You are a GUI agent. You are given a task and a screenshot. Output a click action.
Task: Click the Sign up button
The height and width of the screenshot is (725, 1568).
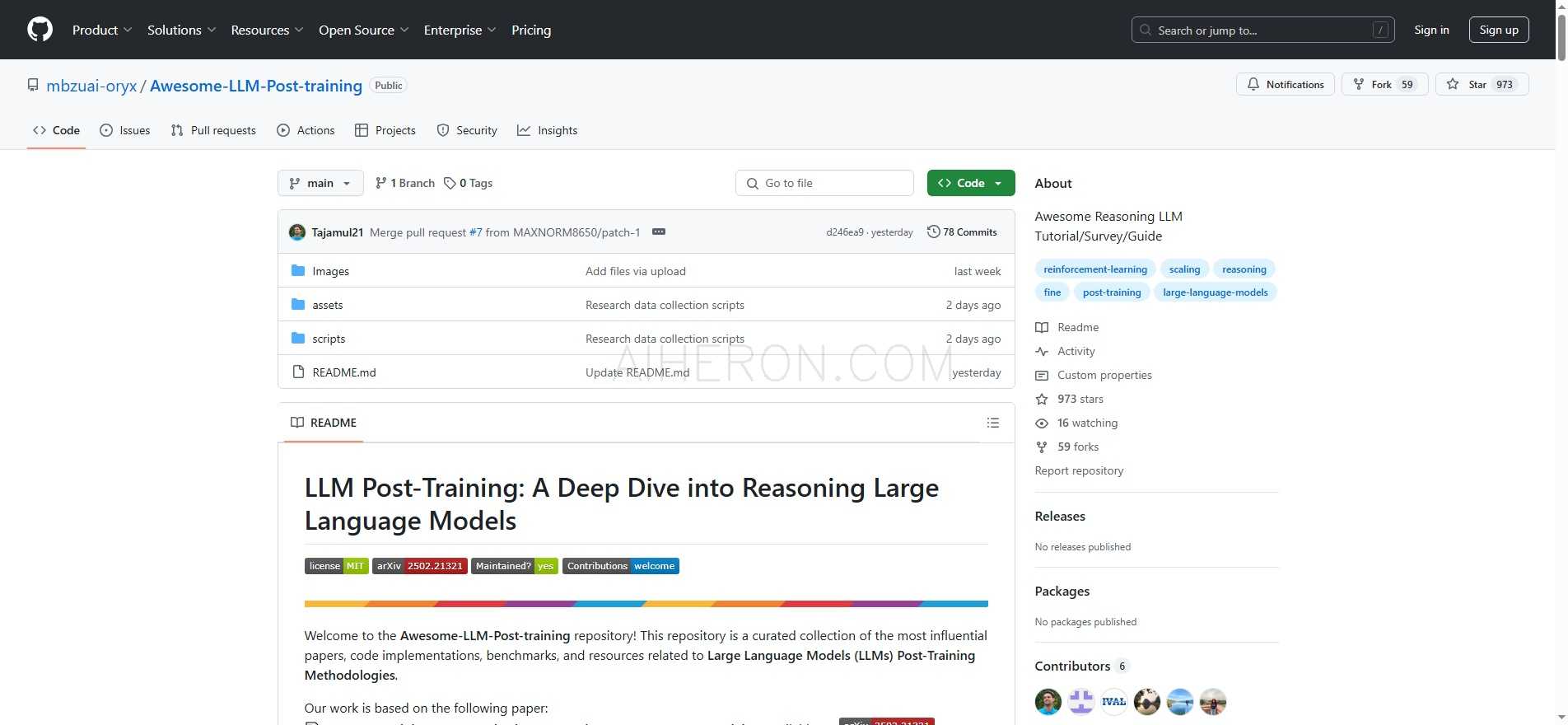click(1499, 30)
